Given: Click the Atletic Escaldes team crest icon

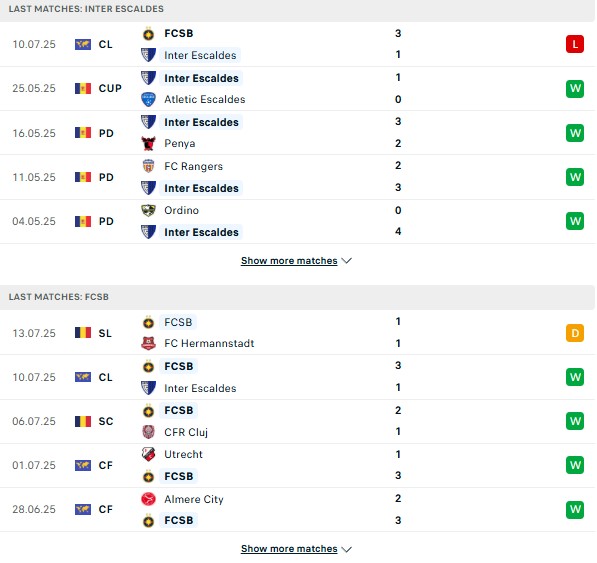Looking at the screenshot, I should [x=148, y=99].
